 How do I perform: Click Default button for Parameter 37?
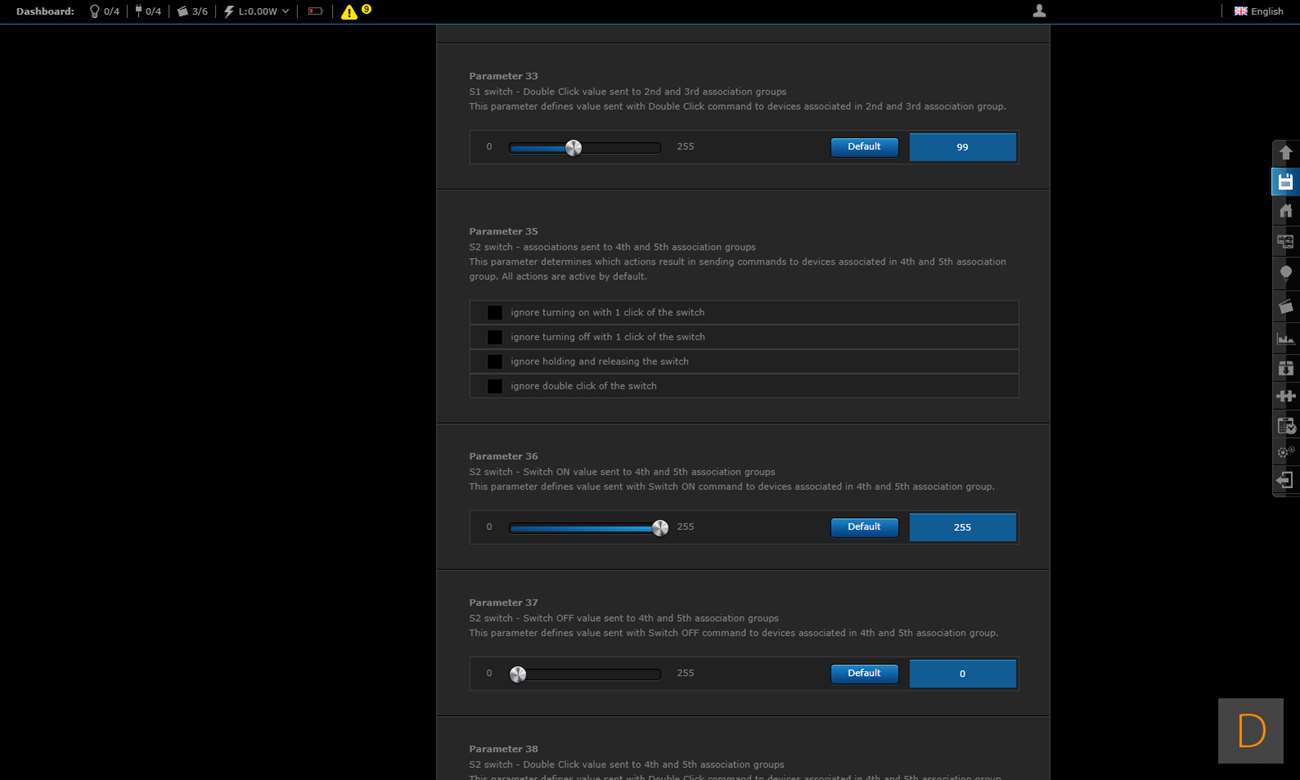pyautogui.click(x=864, y=674)
